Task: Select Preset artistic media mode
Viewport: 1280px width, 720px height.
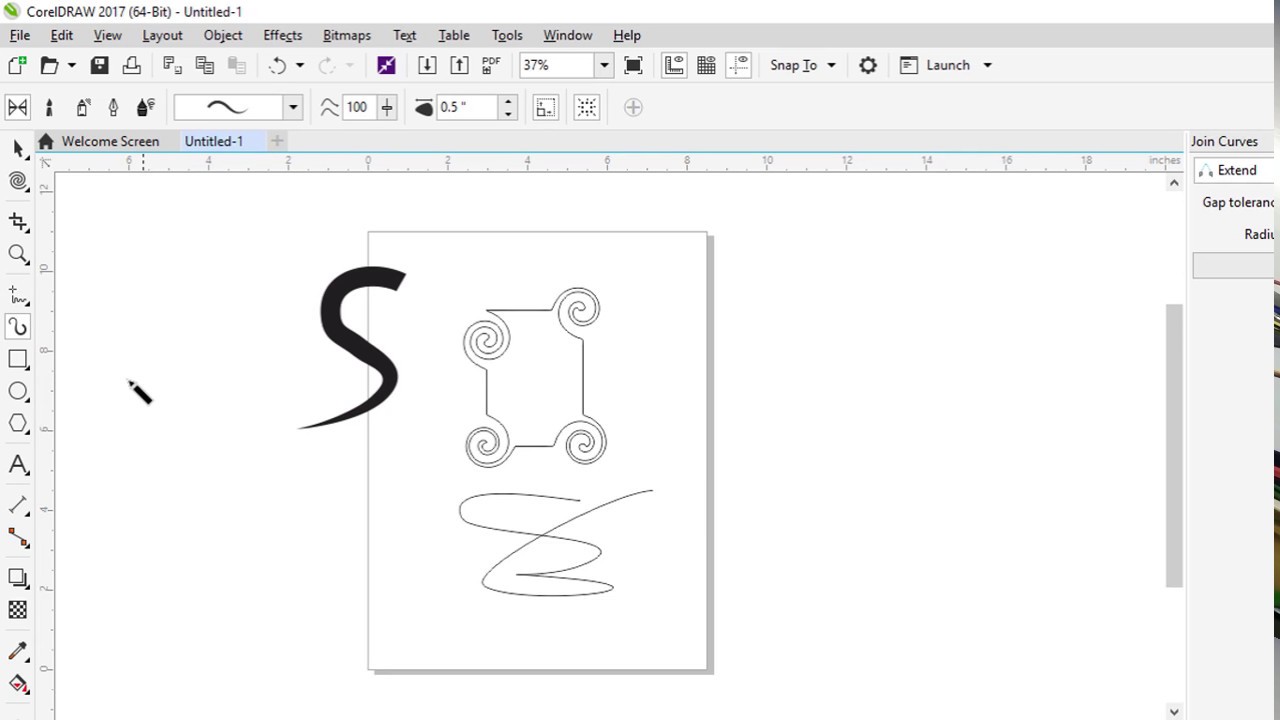Action: 17,107
